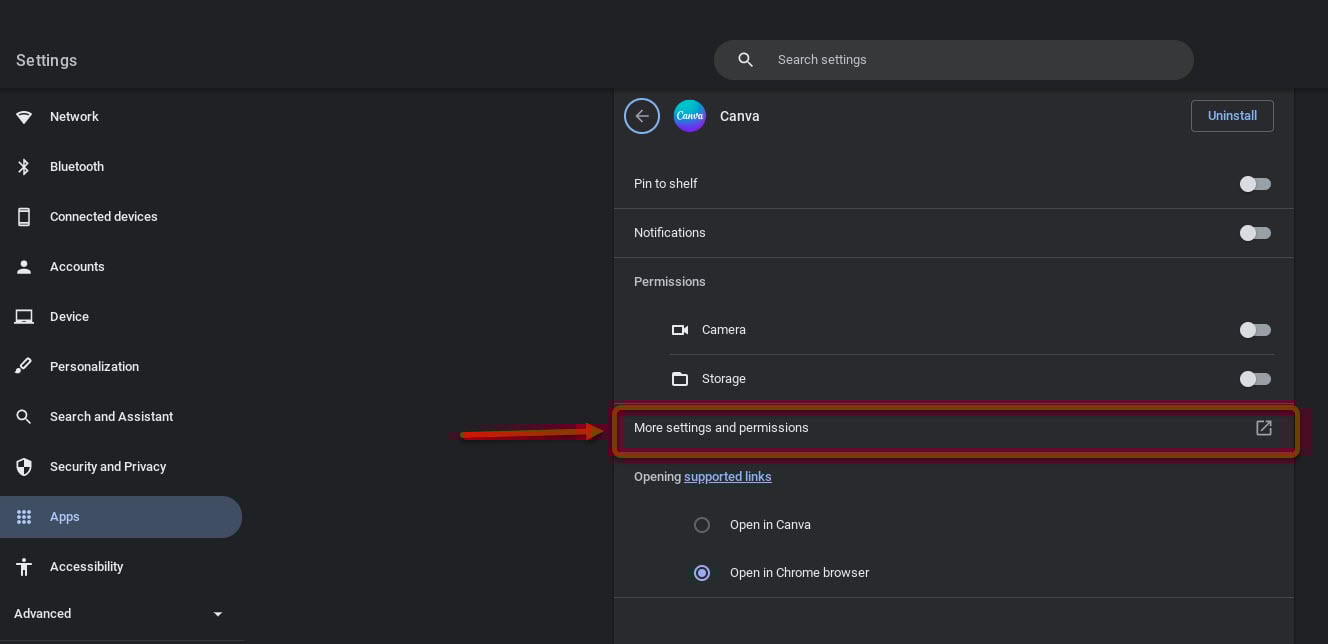Click the Uninstall button for Canva

(1232, 116)
